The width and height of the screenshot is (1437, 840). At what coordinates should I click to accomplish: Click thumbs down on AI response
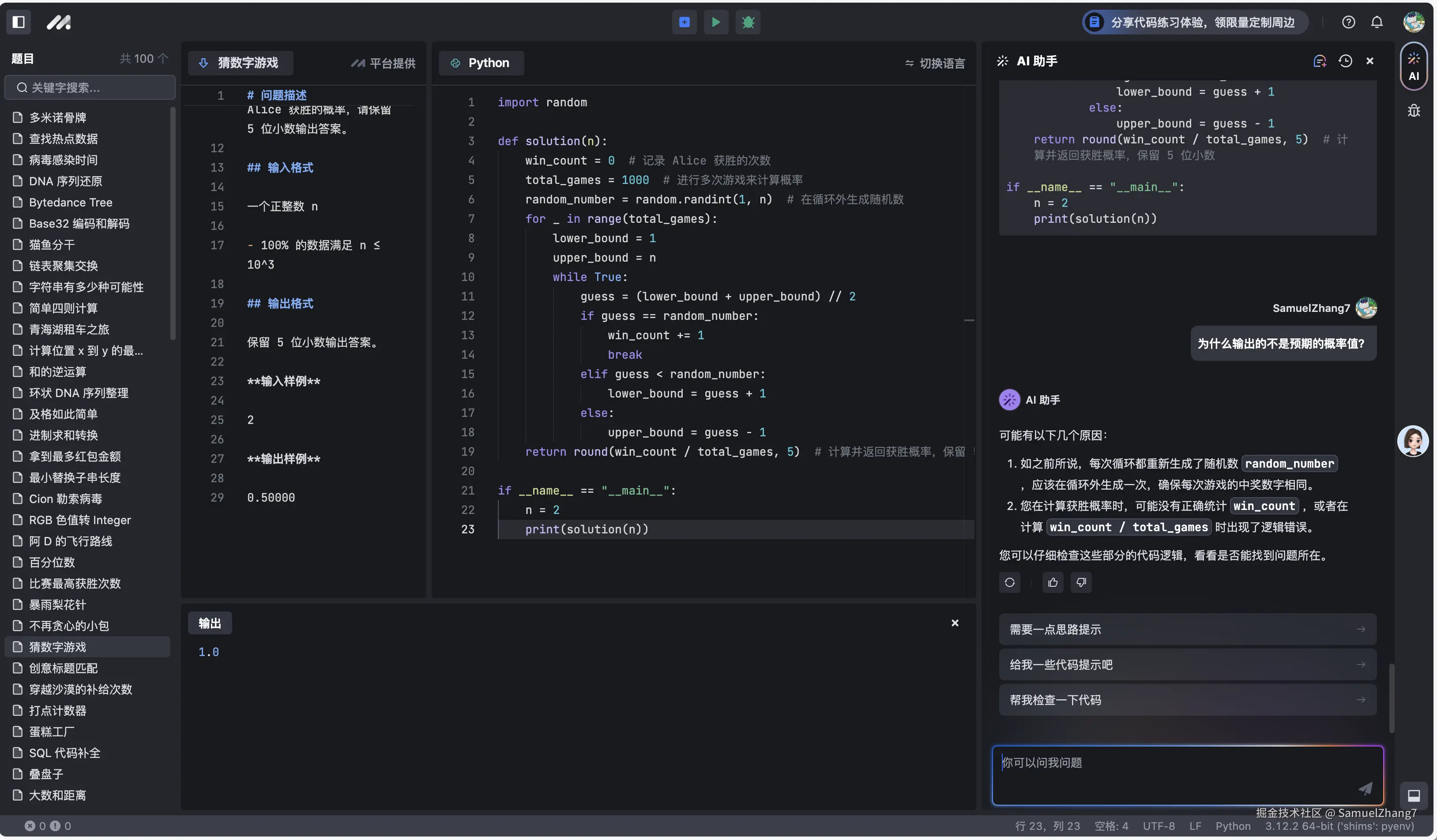1080,582
